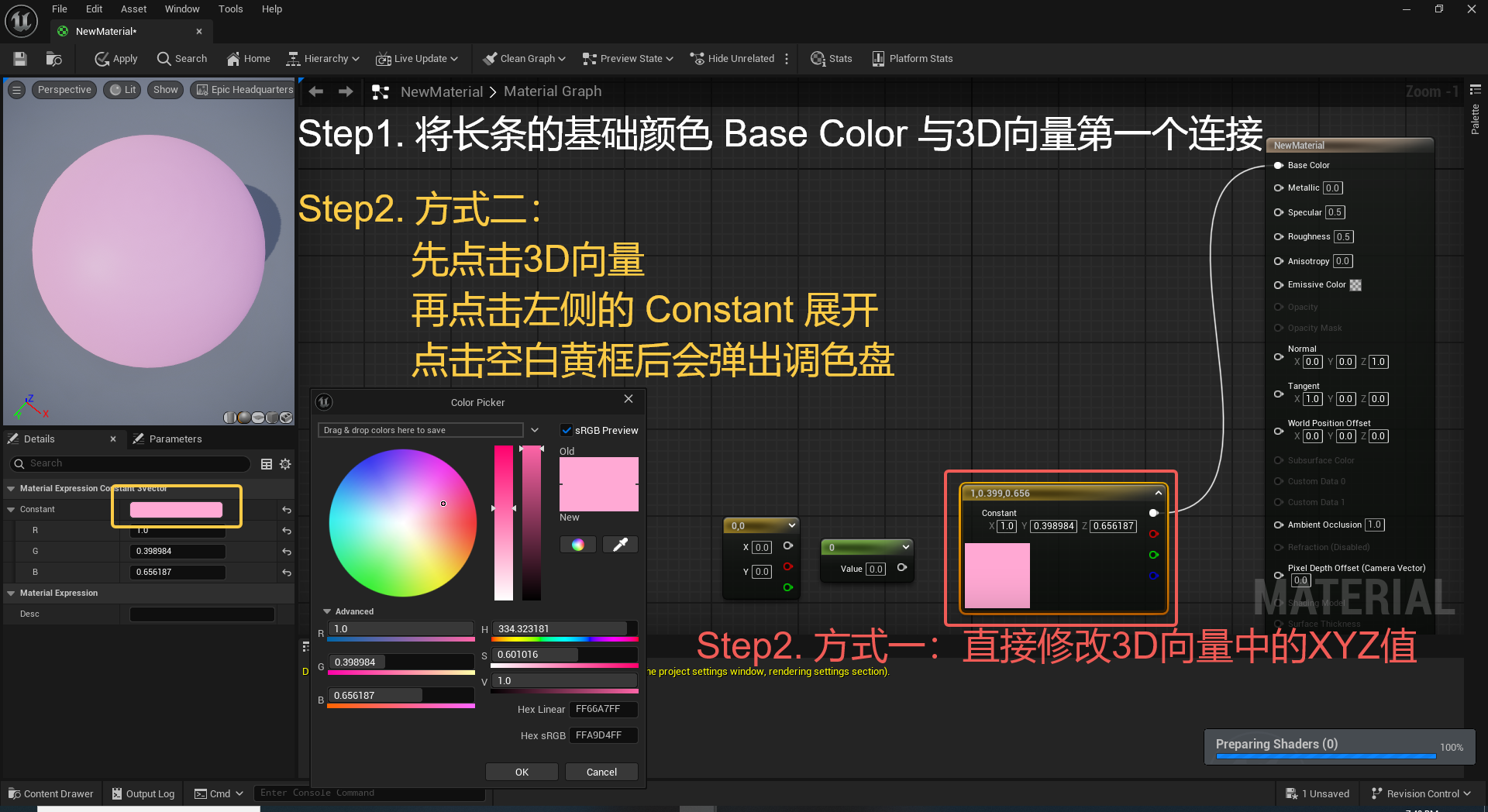
Task: Toggle color wheel/spectrum mode icon
Action: [578, 545]
